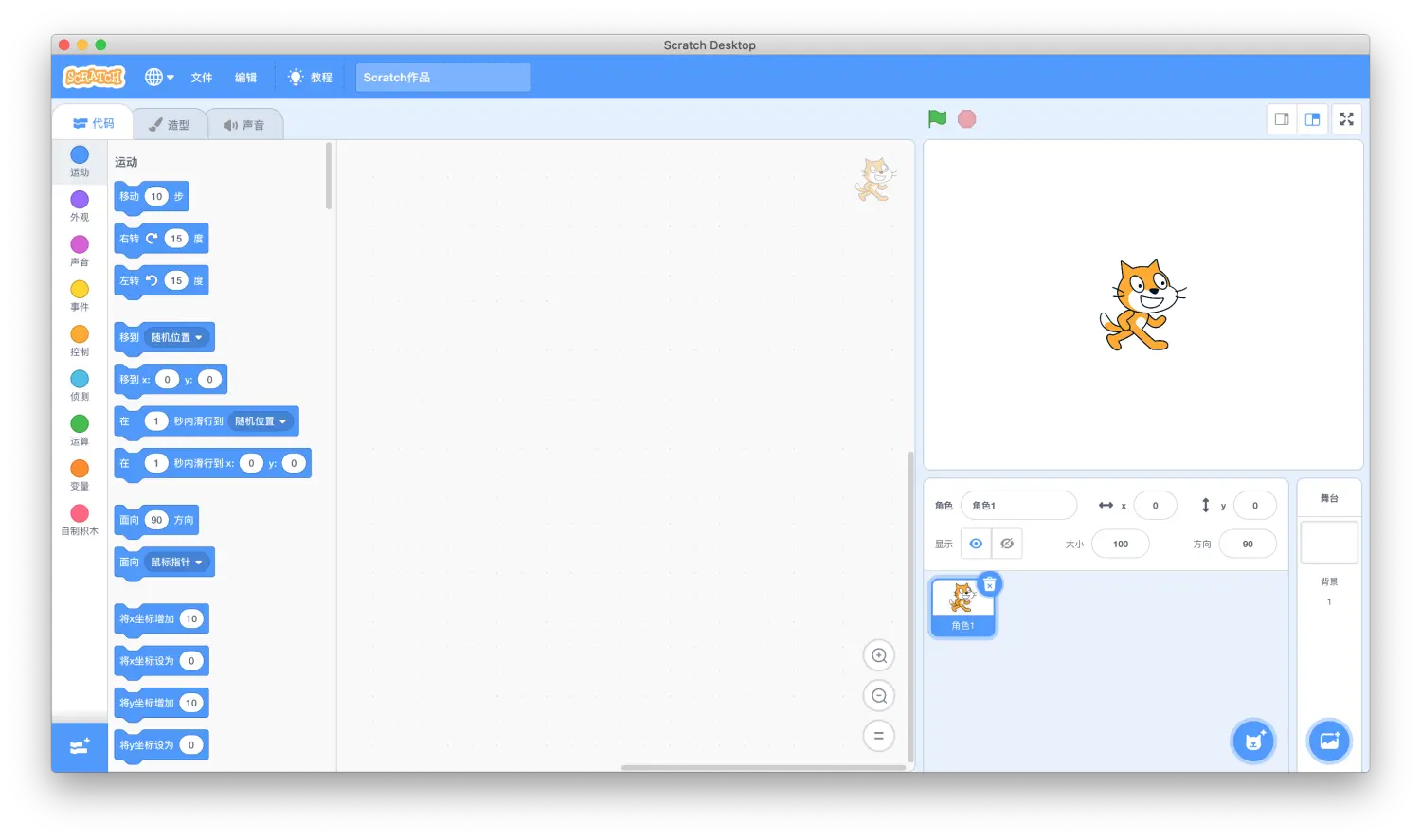Select the 运算 operators category

[x=80, y=430]
